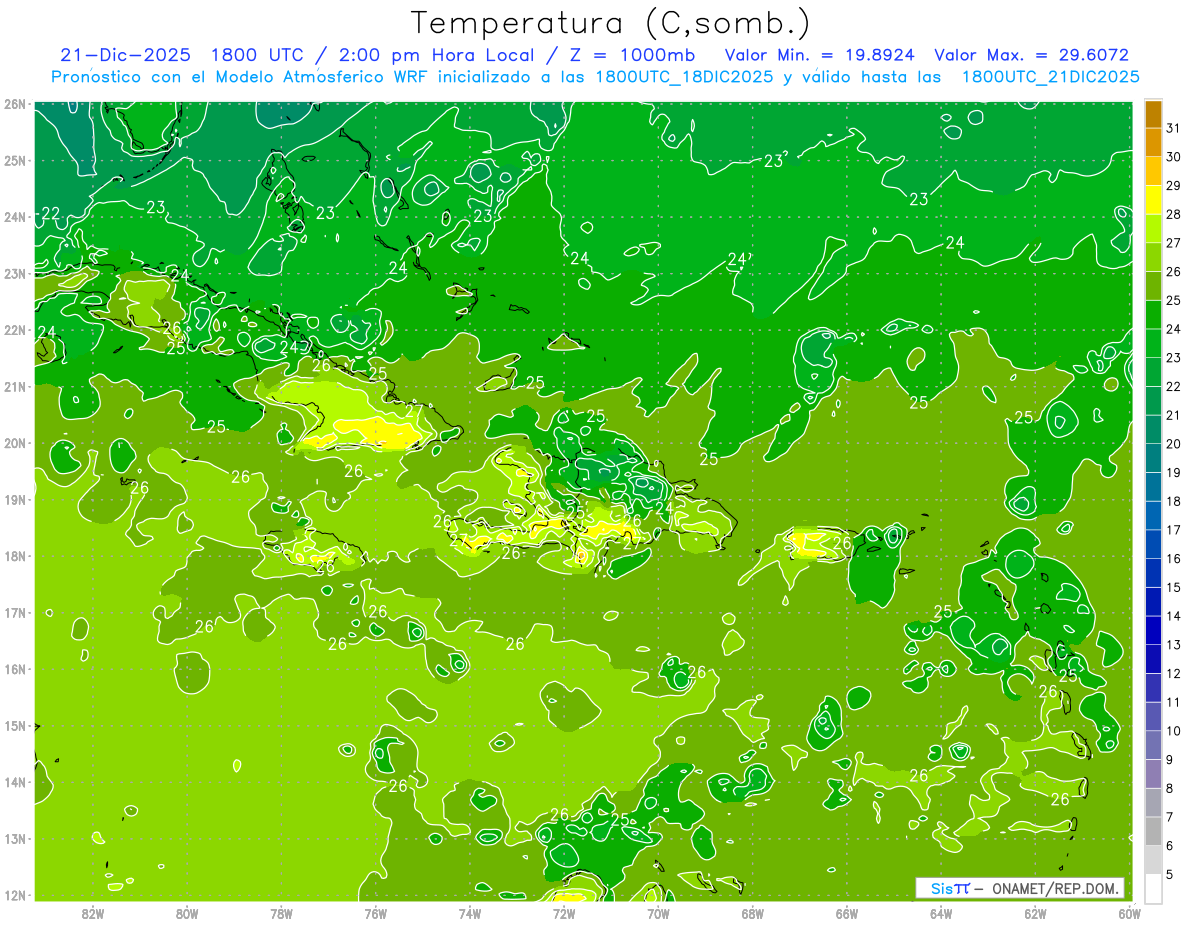This screenshot has width=1200, height=927.
Task: Click the '13N' latitude axis label
Action: (x=15, y=838)
